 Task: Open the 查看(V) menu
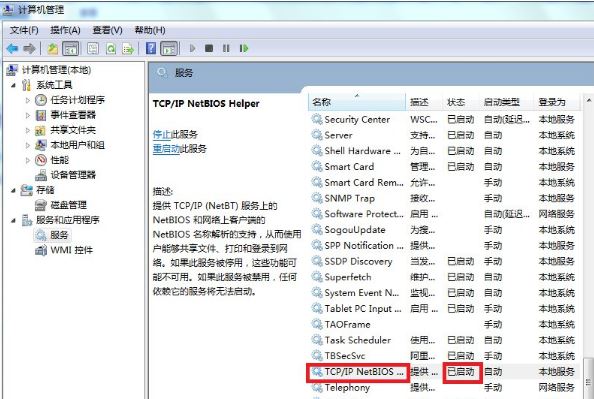(107, 30)
